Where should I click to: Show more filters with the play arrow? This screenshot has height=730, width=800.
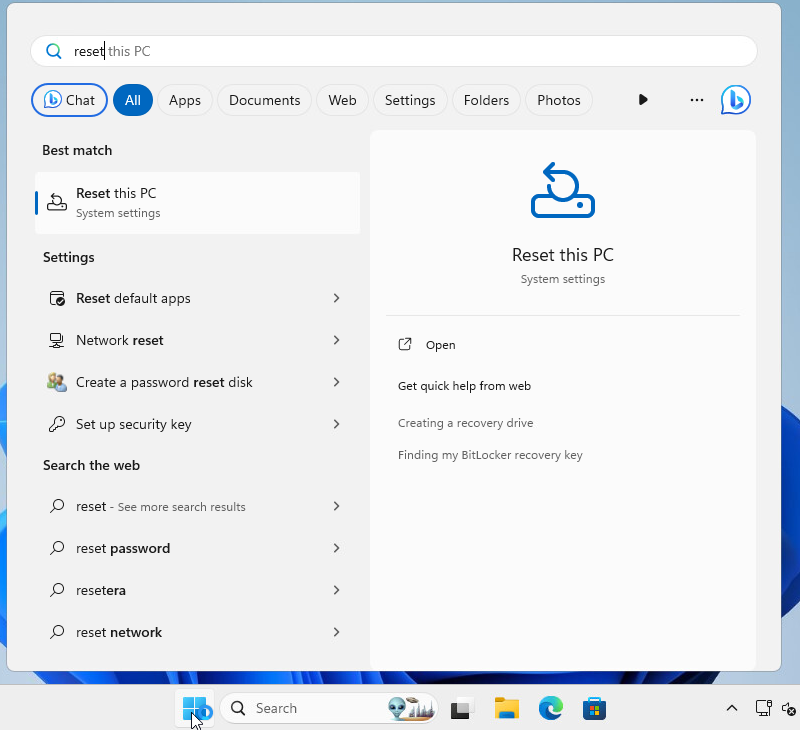(643, 99)
